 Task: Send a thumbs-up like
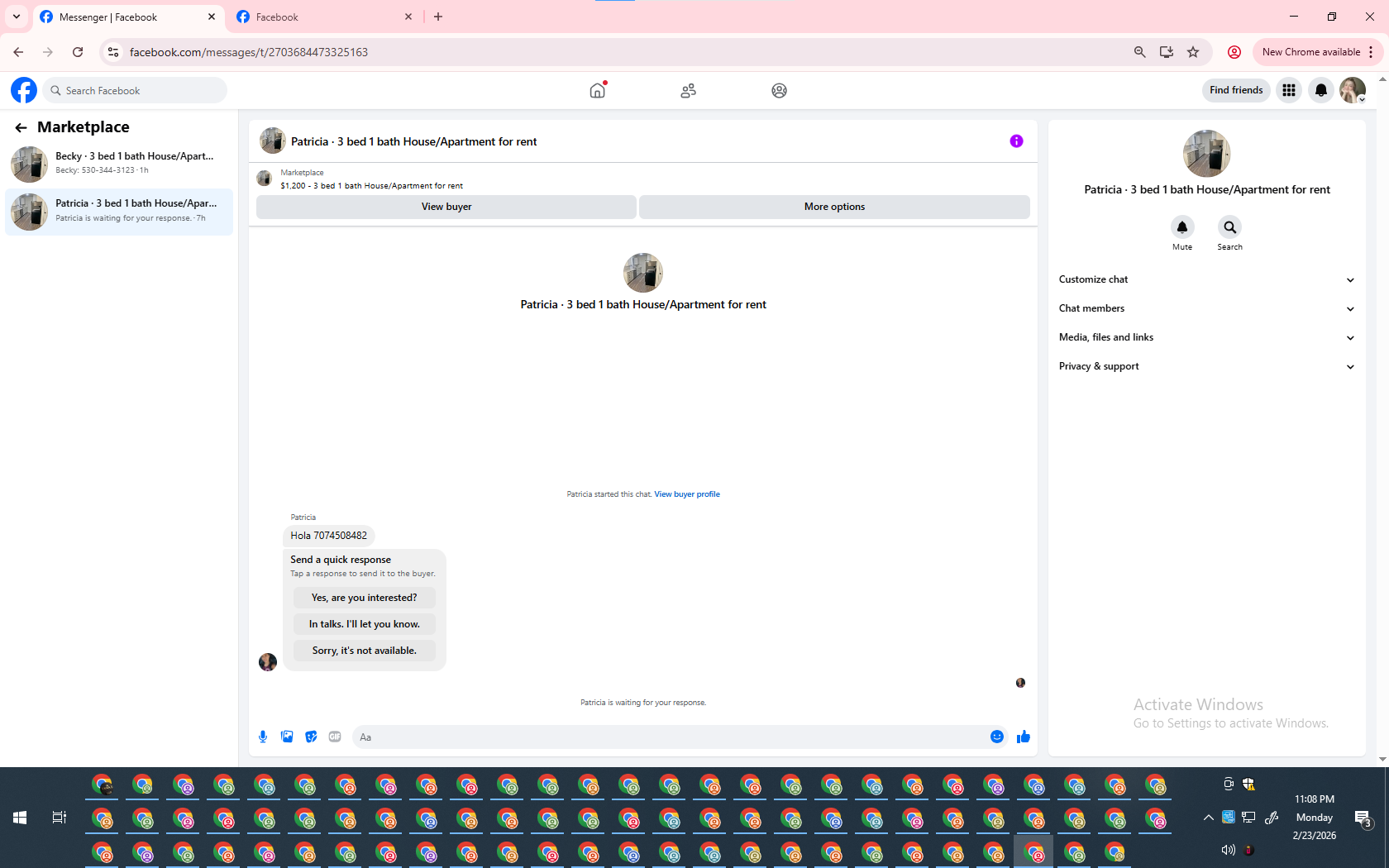tap(1024, 737)
